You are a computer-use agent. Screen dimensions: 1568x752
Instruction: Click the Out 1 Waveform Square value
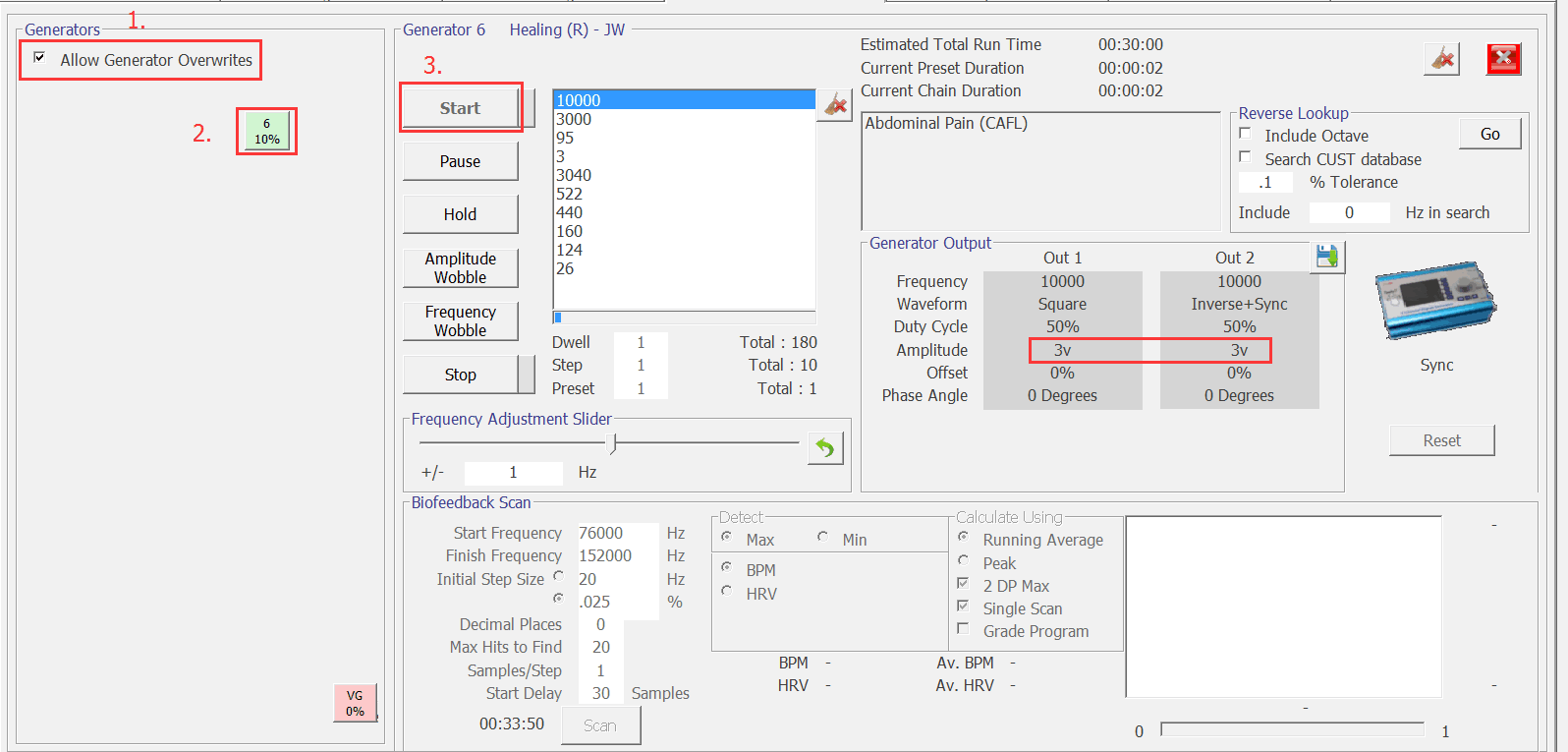(x=1062, y=304)
